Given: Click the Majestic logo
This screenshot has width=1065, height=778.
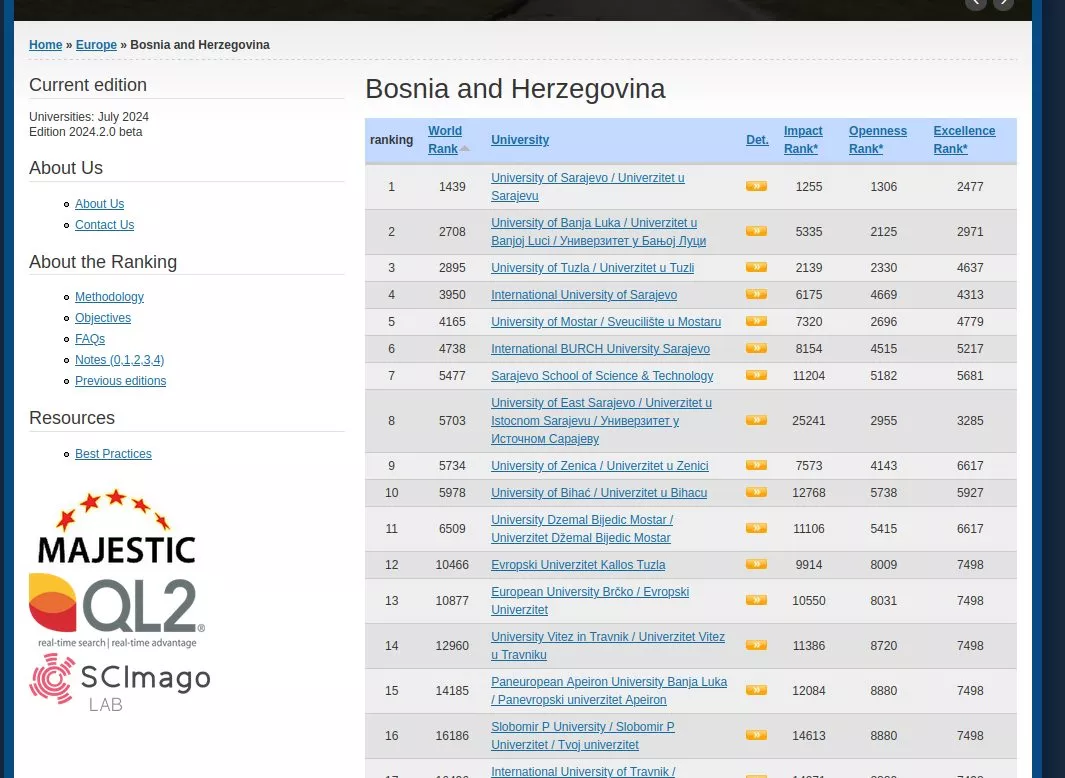Looking at the screenshot, I should click(x=116, y=527).
